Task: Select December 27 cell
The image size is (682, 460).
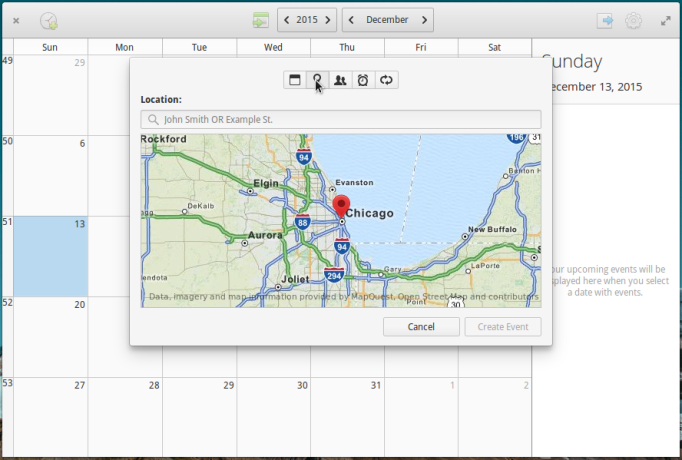Action: click(50, 417)
